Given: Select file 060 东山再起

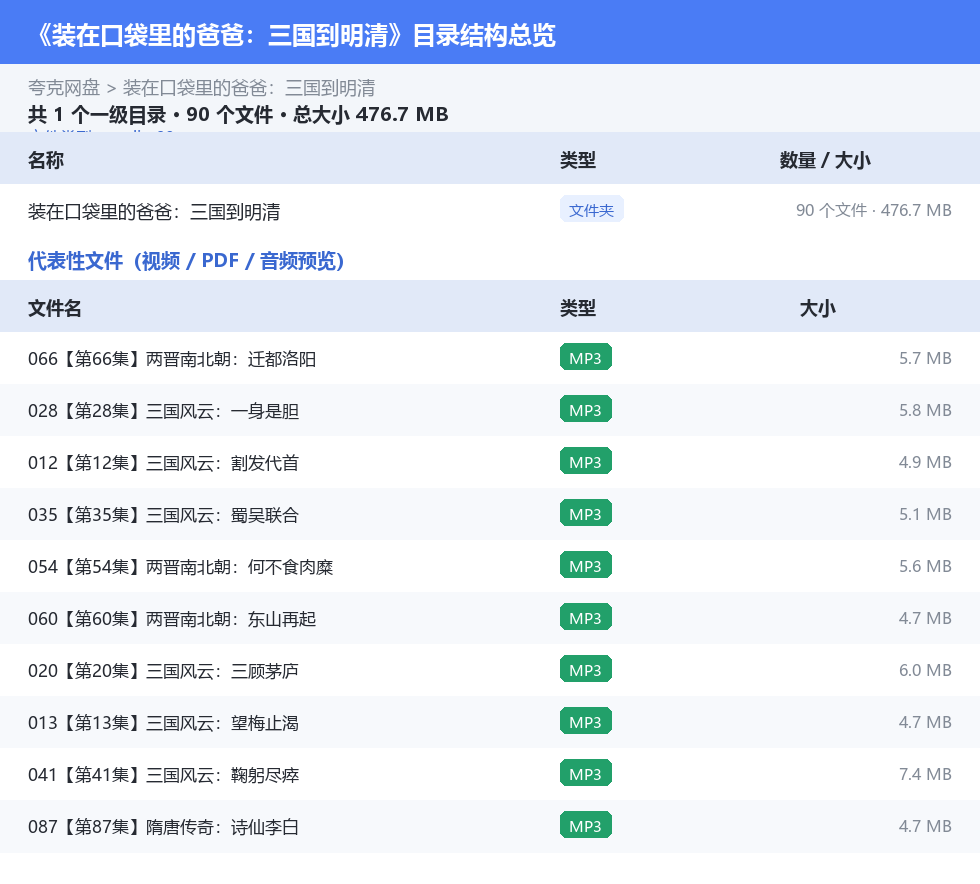Looking at the screenshot, I should [490, 618].
